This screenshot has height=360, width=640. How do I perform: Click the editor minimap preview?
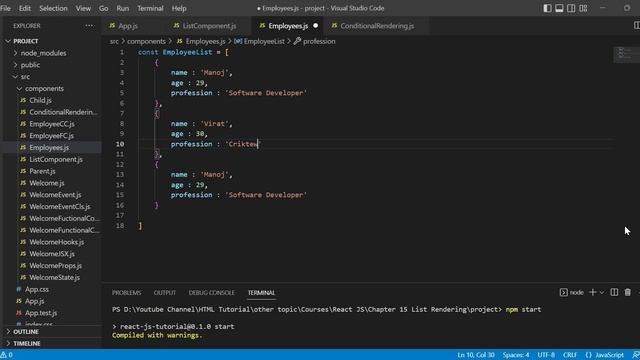click(627, 55)
